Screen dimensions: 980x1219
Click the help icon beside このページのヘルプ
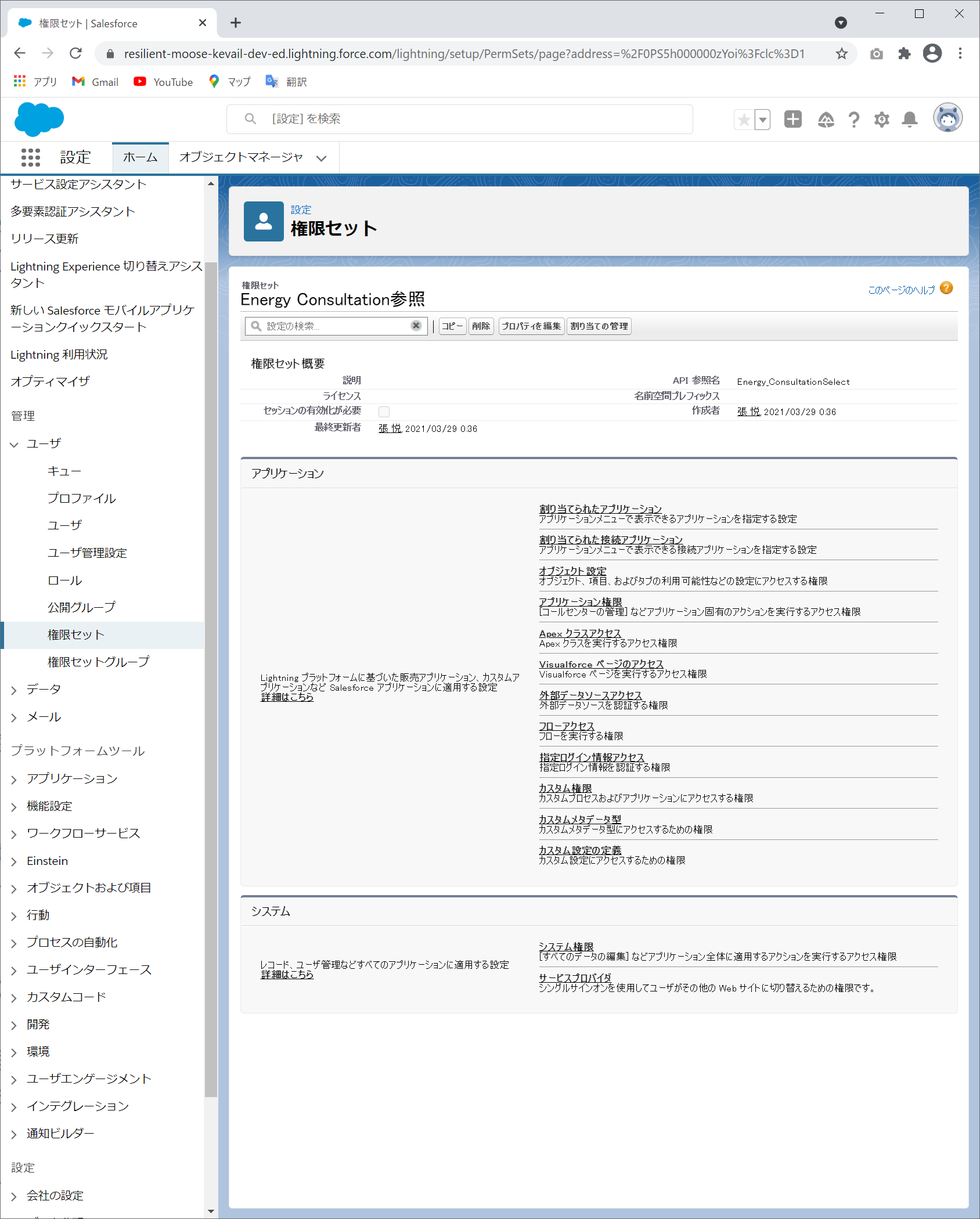tap(946, 288)
